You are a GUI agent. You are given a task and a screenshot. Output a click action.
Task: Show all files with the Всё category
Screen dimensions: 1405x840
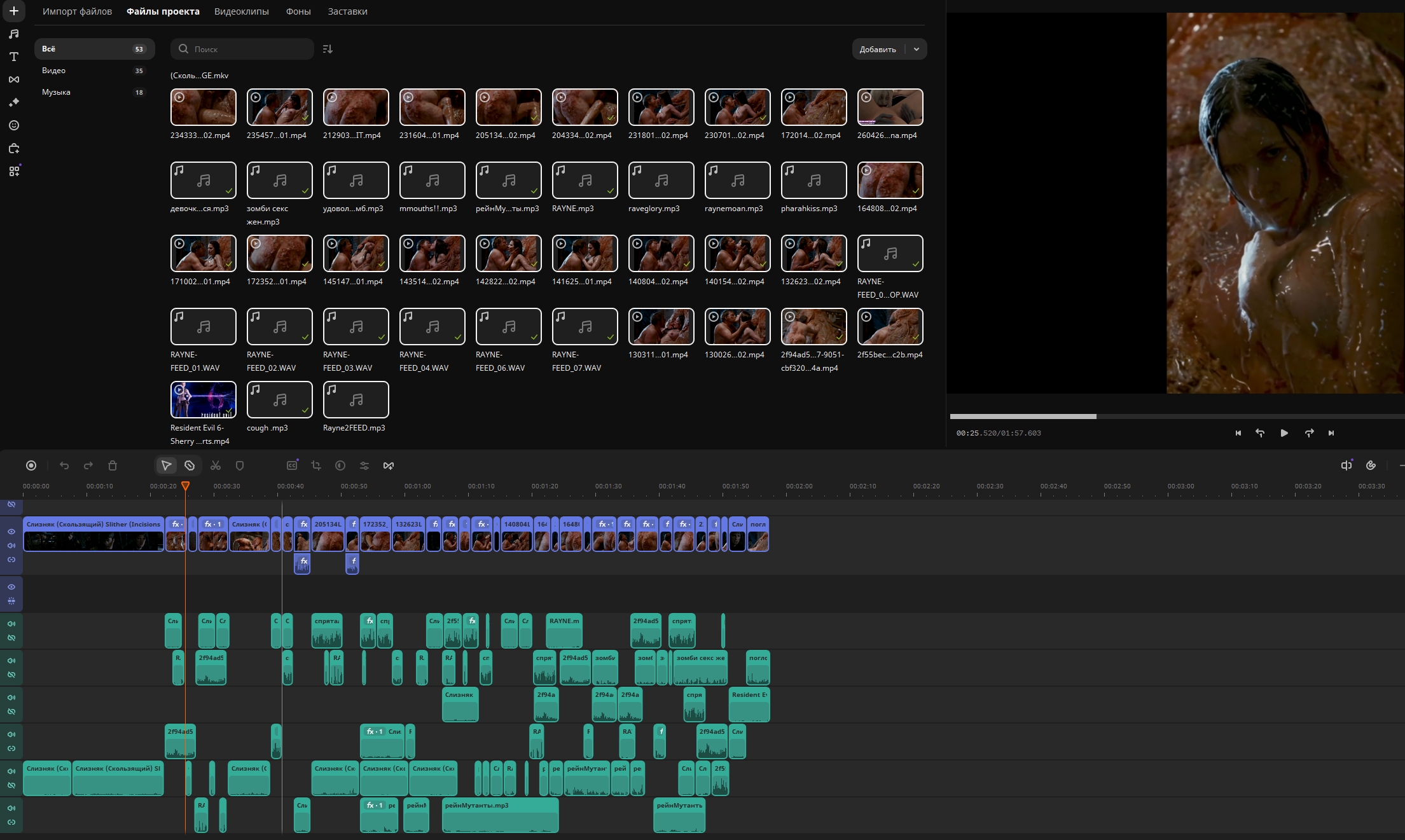pos(94,49)
